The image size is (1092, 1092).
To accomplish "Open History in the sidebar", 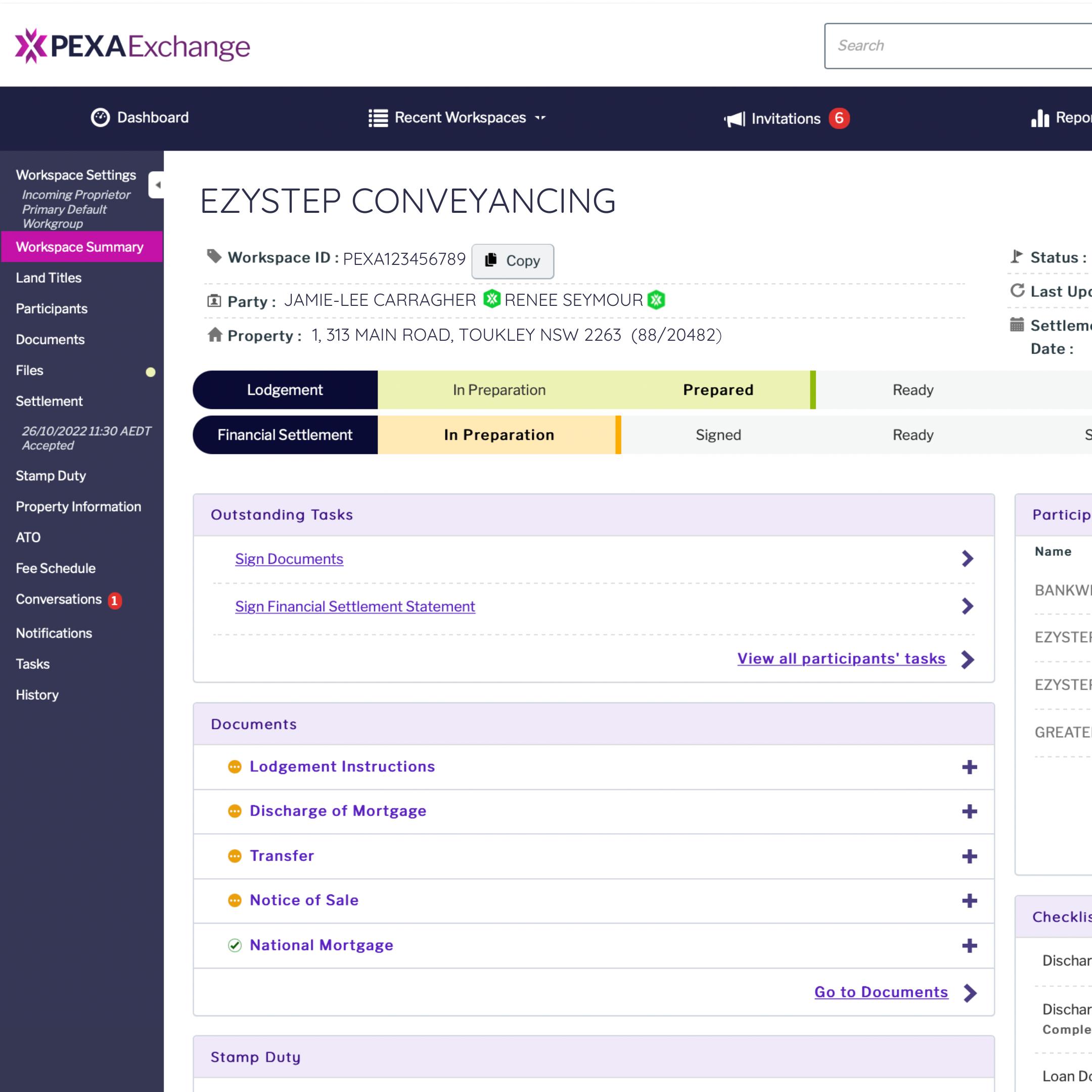I will coord(37,695).
